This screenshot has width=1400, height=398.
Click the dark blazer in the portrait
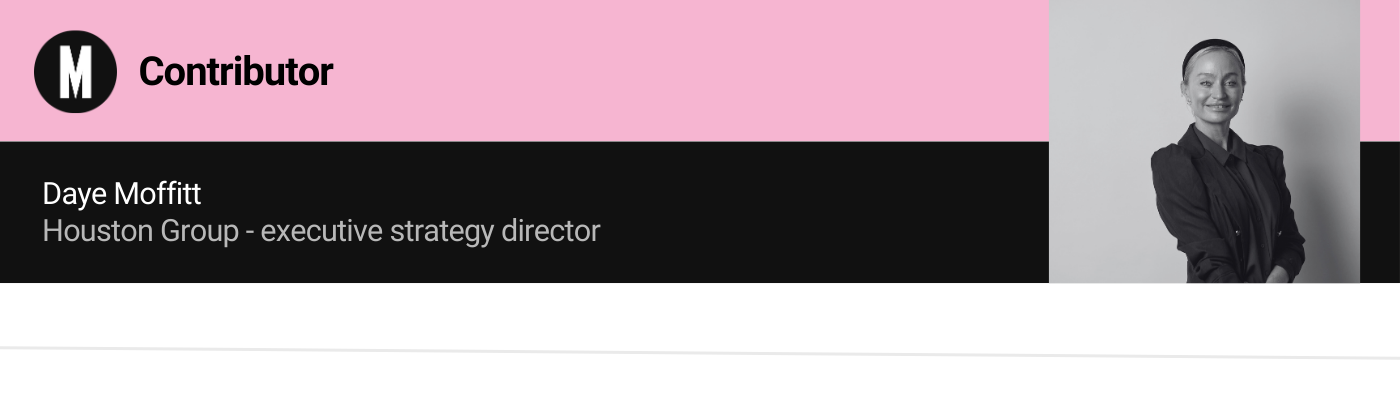tap(1225, 205)
